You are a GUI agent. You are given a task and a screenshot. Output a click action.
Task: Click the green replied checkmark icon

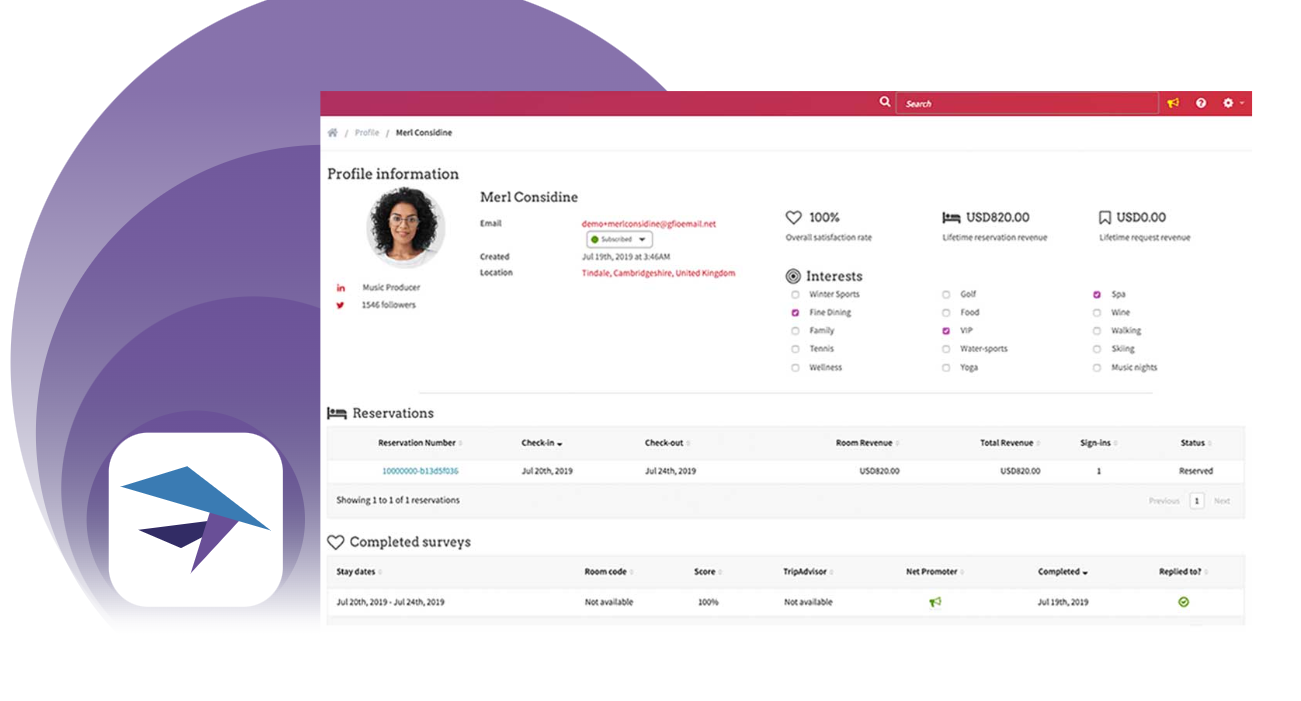click(1183, 602)
